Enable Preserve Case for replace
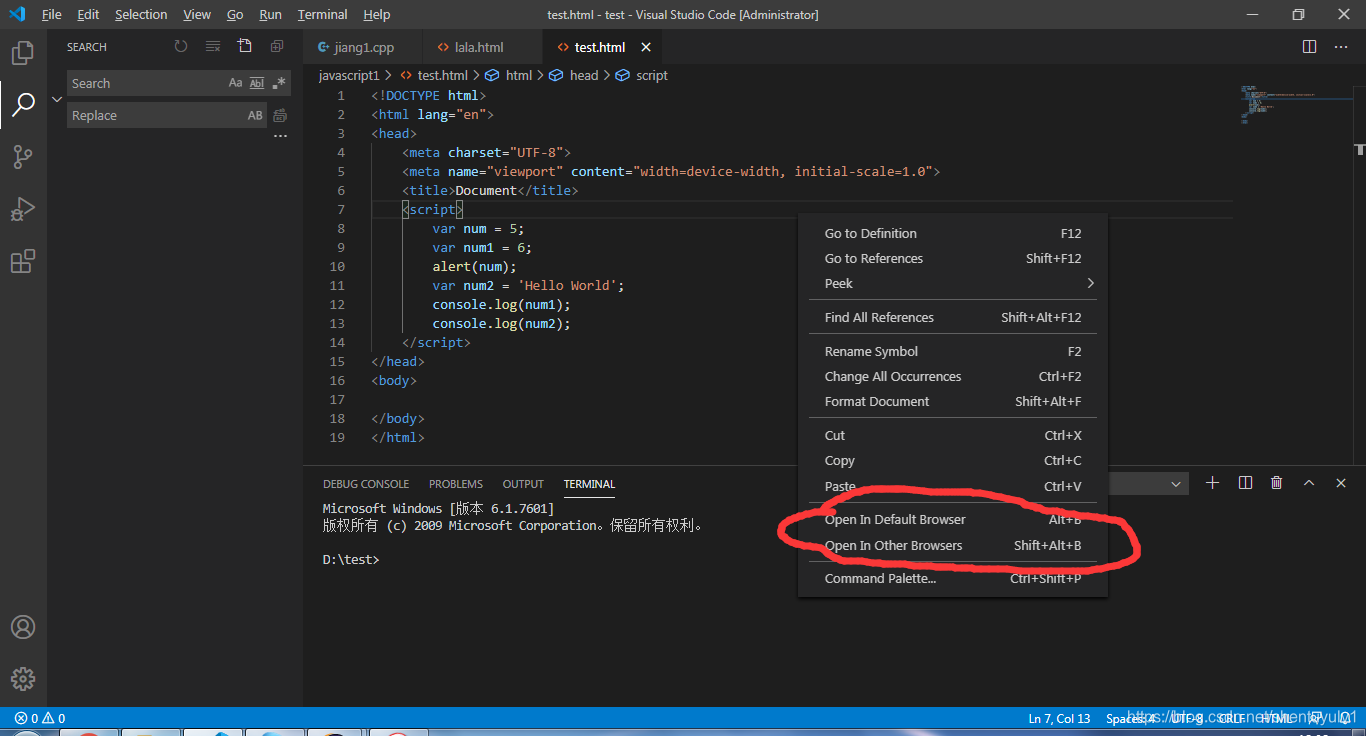Image resolution: width=1366 pixels, height=736 pixels. (x=255, y=115)
